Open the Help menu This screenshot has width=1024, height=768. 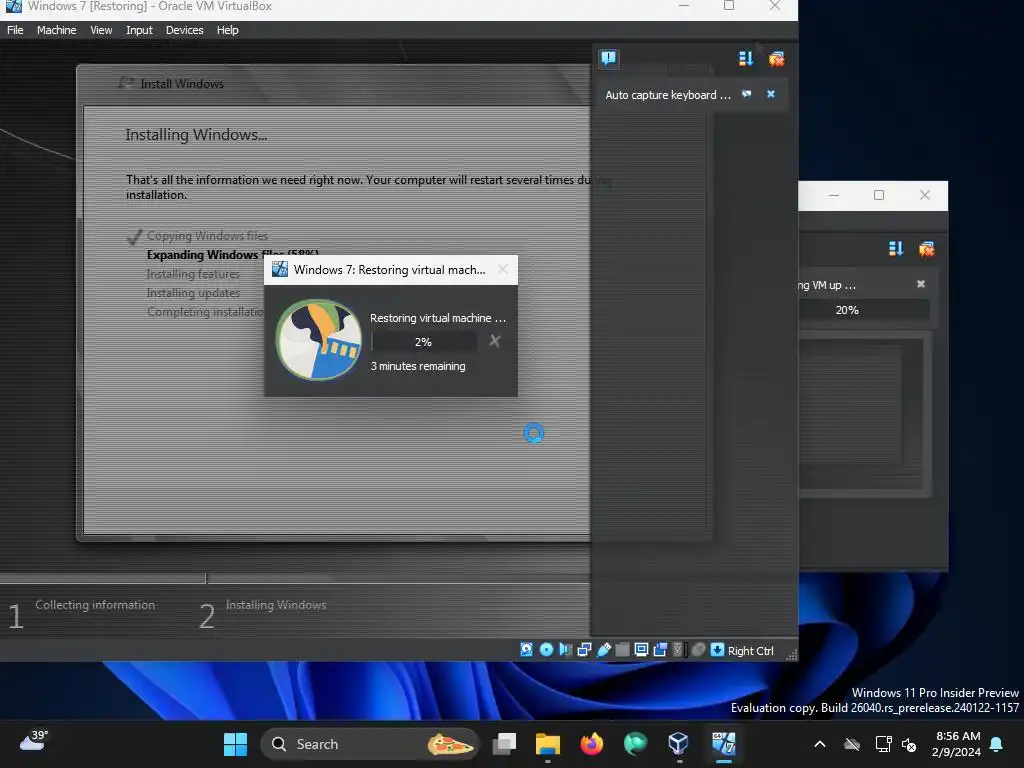(x=227, y=30)
